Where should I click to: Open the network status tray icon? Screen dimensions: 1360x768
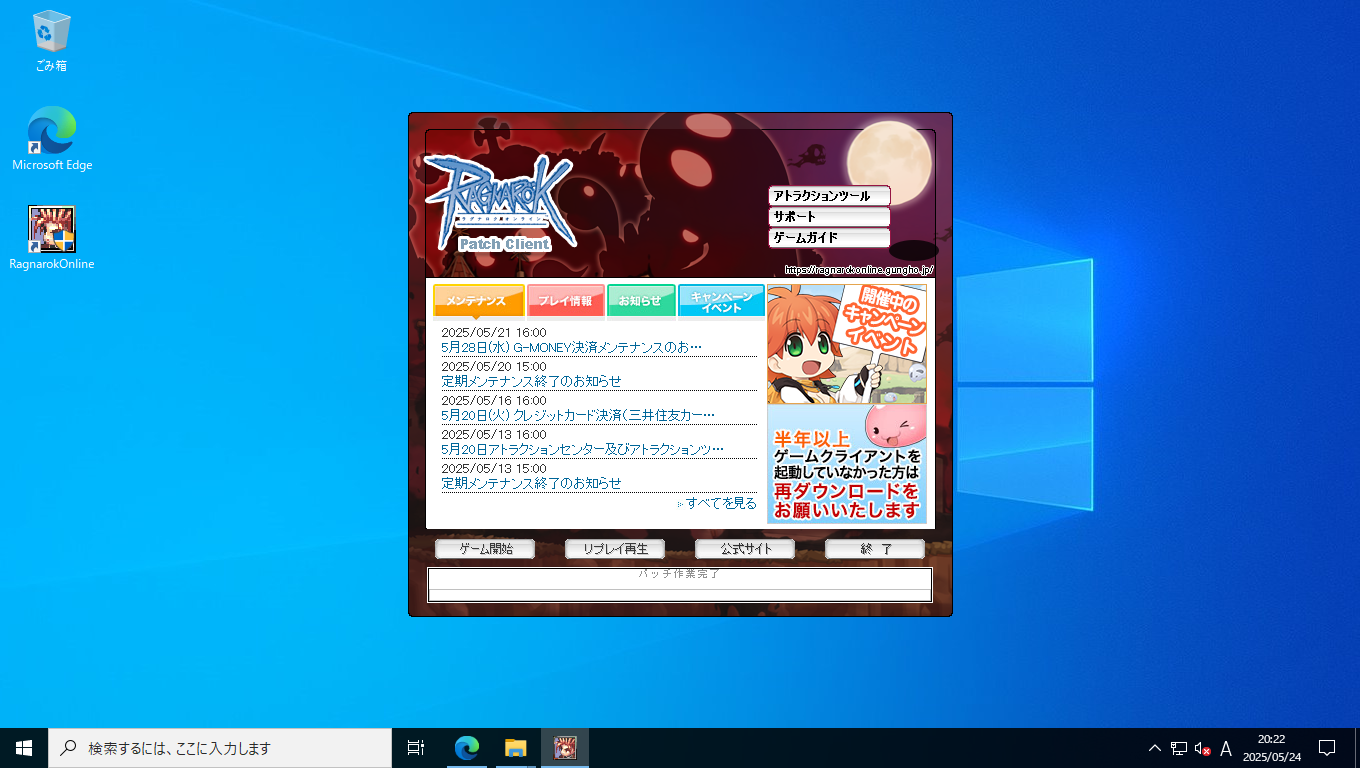pyautogui.click(x=1179, y=748)
